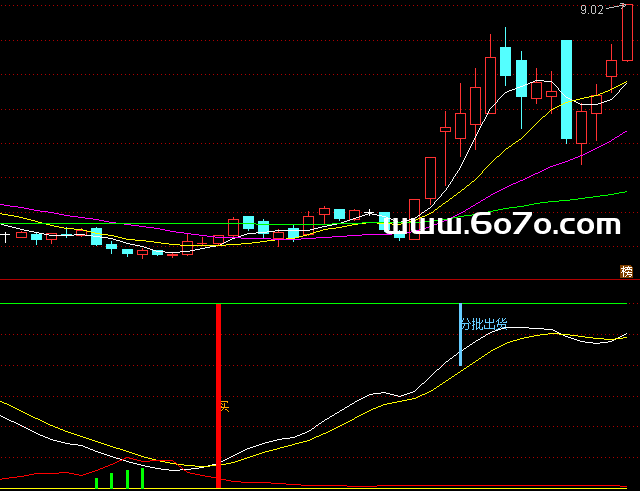Click the last red candlestick near 9.02
Screen dimensions: 640x491
point(627,35)
